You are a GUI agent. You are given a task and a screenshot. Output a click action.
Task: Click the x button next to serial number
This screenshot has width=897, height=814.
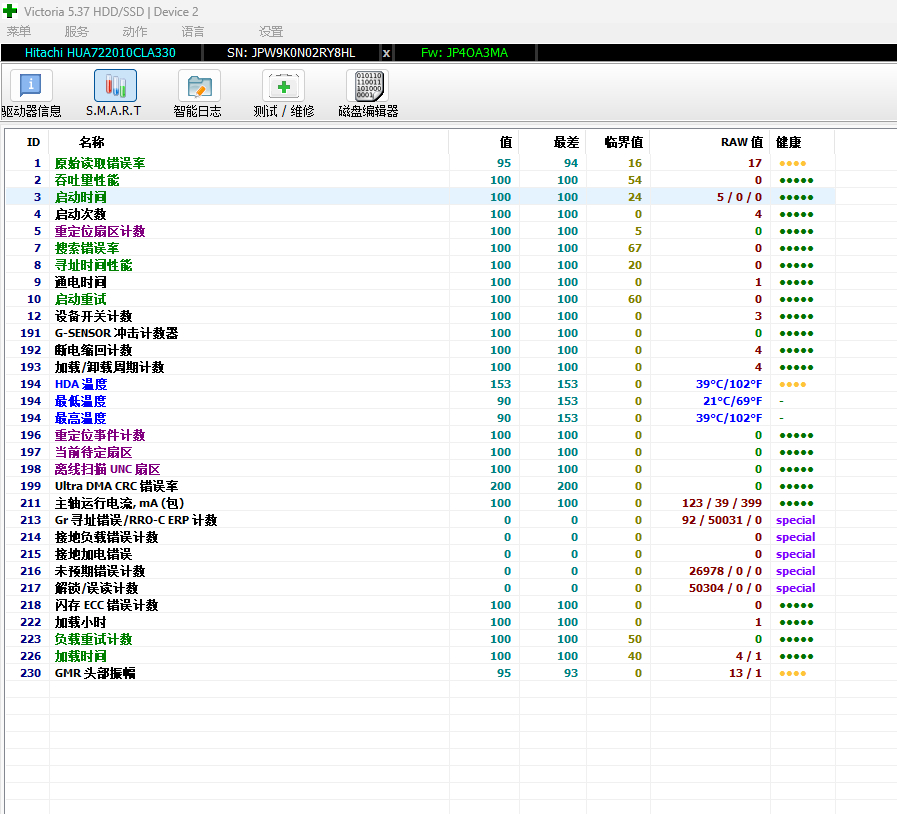click(x=386, y=53)
